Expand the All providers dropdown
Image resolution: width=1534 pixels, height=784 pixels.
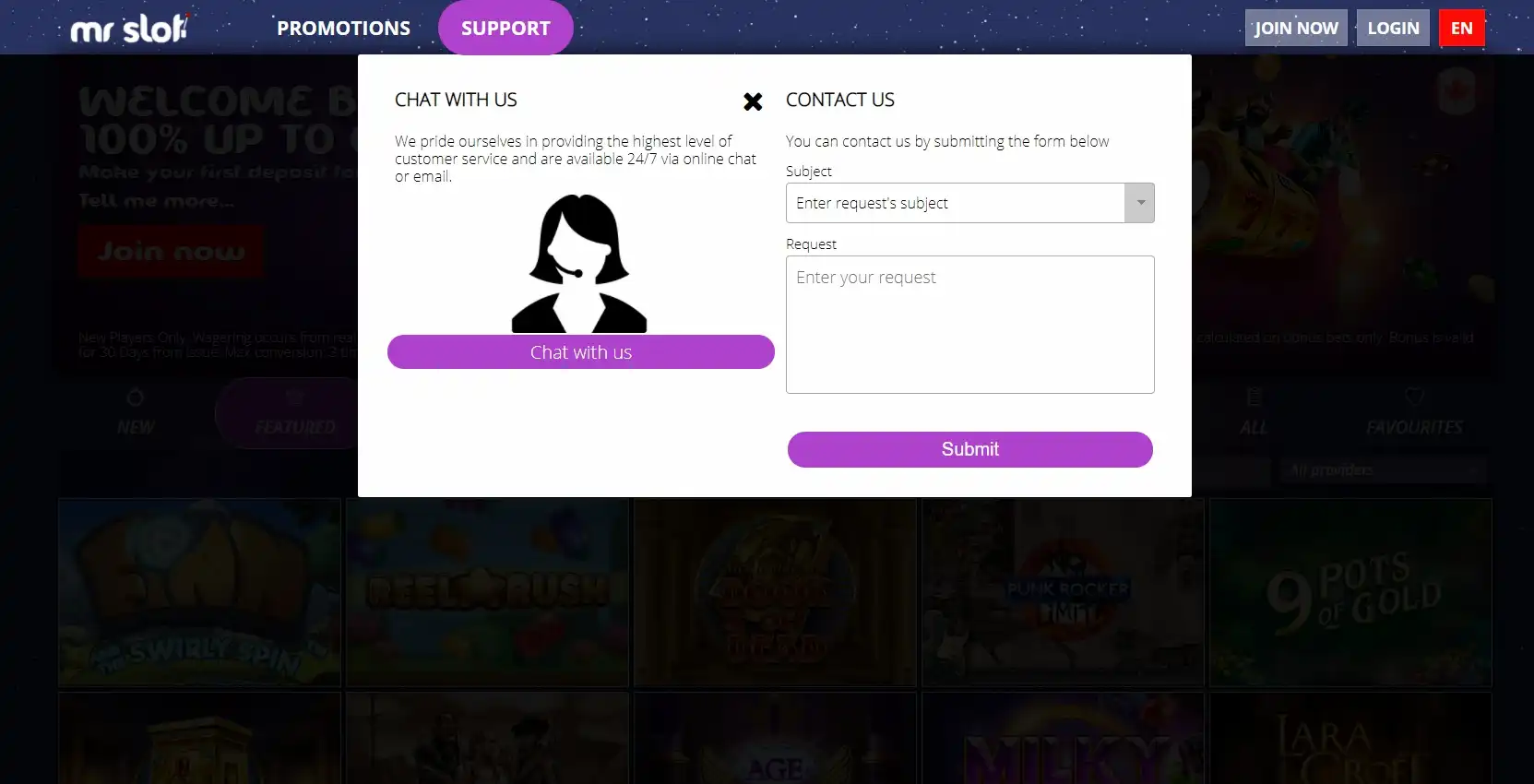1384,470
